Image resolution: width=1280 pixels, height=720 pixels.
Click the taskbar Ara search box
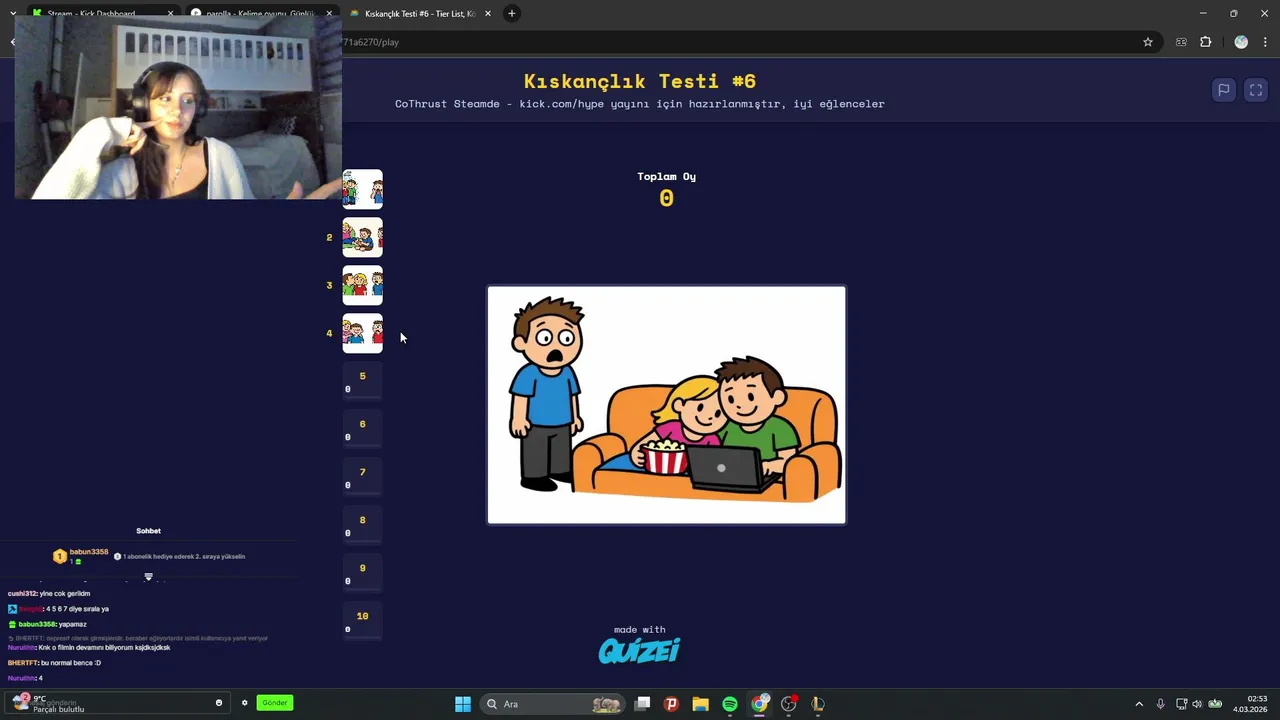click(552, 704)
